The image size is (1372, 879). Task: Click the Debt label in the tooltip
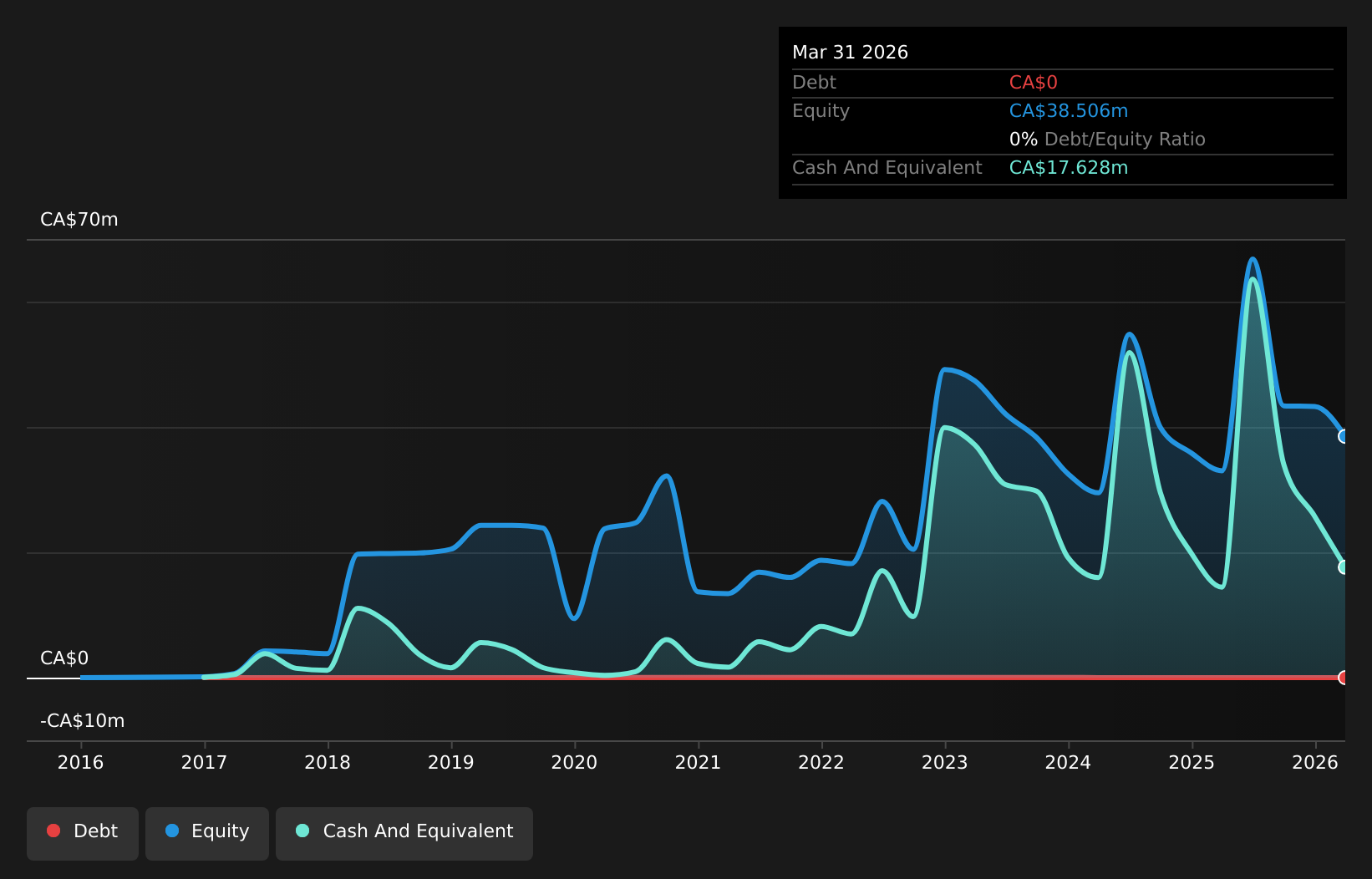pos(814,83)
